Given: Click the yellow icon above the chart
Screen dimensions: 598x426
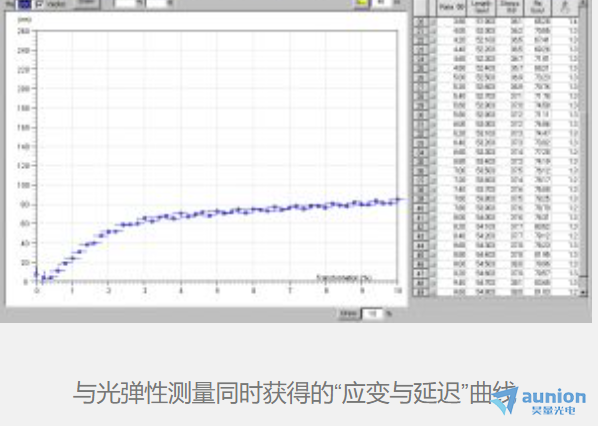Looking at the screenshot, I should (362, 3).
